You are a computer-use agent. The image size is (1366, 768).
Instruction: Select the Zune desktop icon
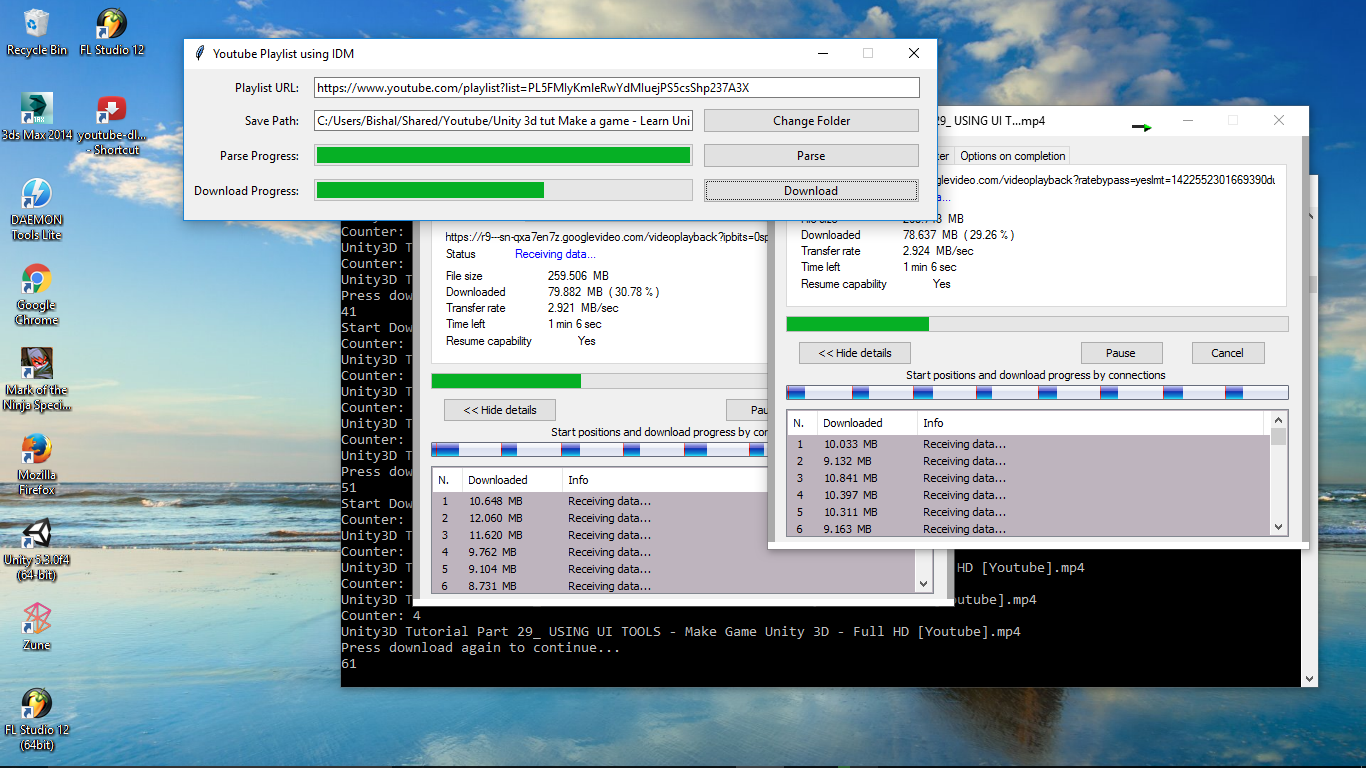[x=37, y=626]
